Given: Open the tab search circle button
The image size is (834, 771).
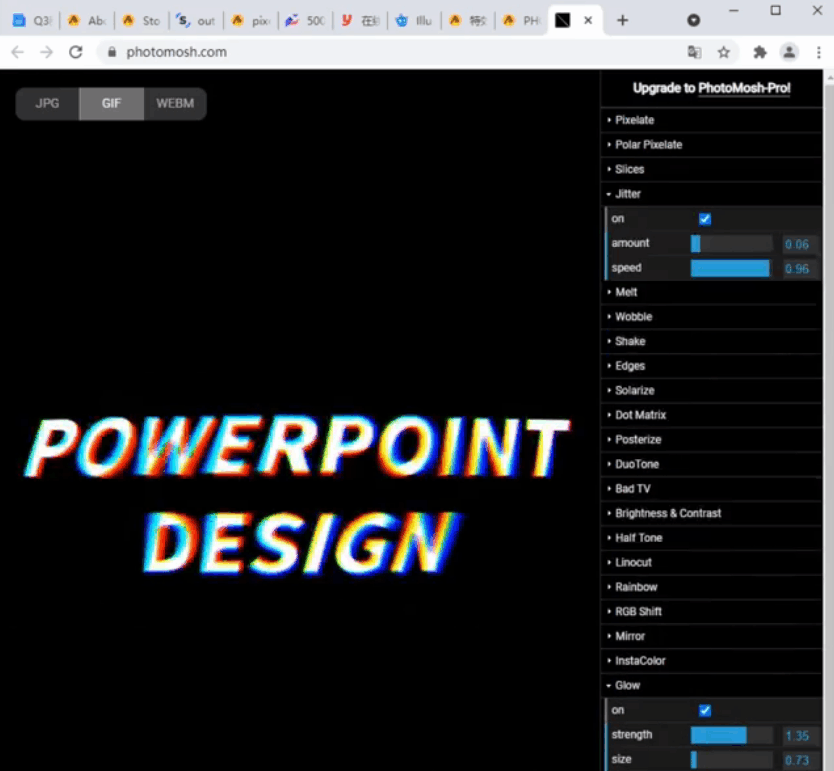Looking at the screenshot, I should pyautogui.click(x=694, y=20).
